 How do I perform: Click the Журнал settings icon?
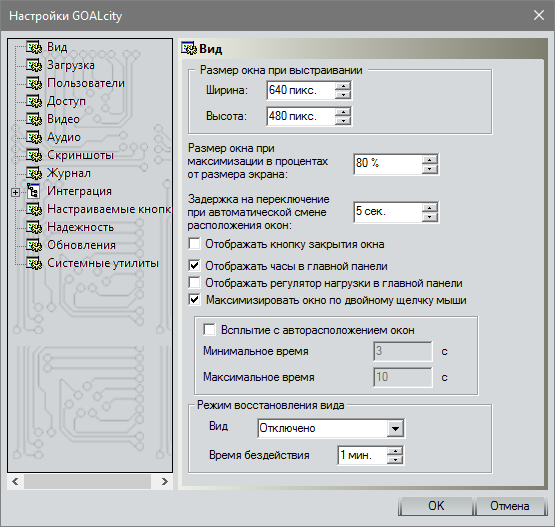click(x=34, y=173)
